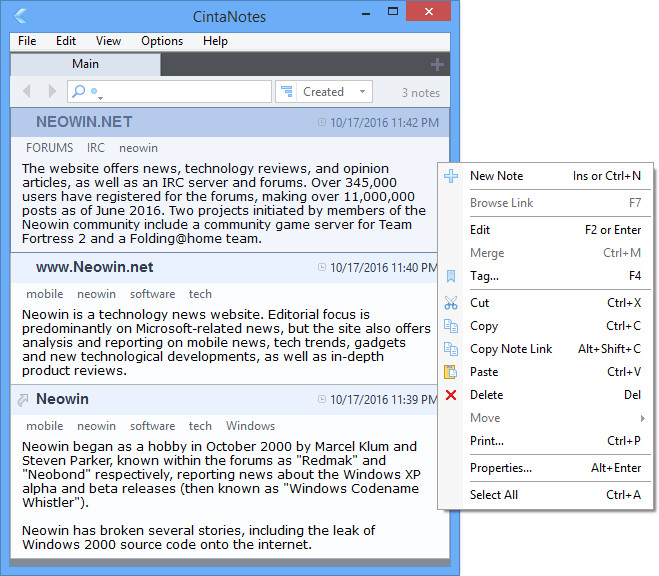659x576 pixels.
Task: Choose Select All from context menu
Action: [546, 495]
